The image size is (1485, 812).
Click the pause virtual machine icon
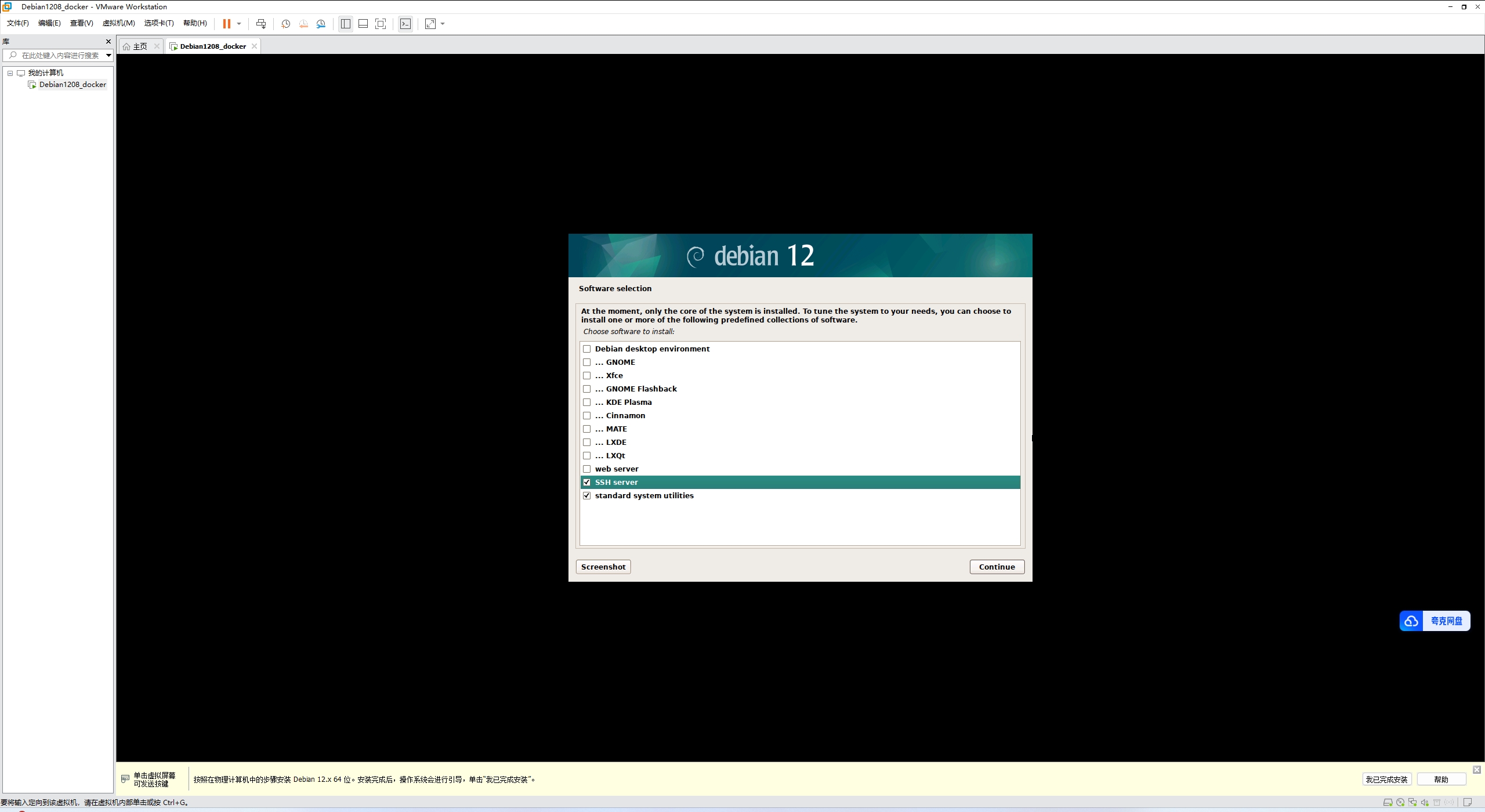226,24
